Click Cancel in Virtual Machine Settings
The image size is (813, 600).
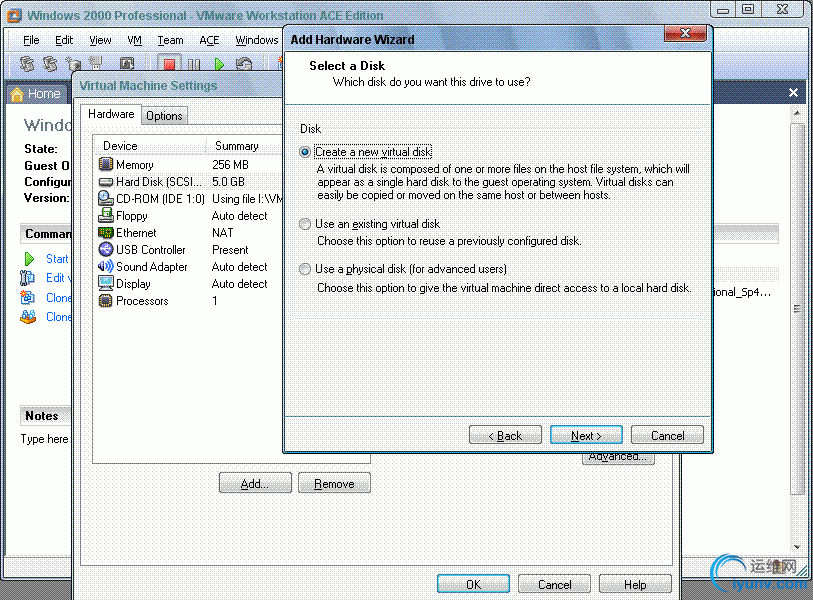click(554, 584)
